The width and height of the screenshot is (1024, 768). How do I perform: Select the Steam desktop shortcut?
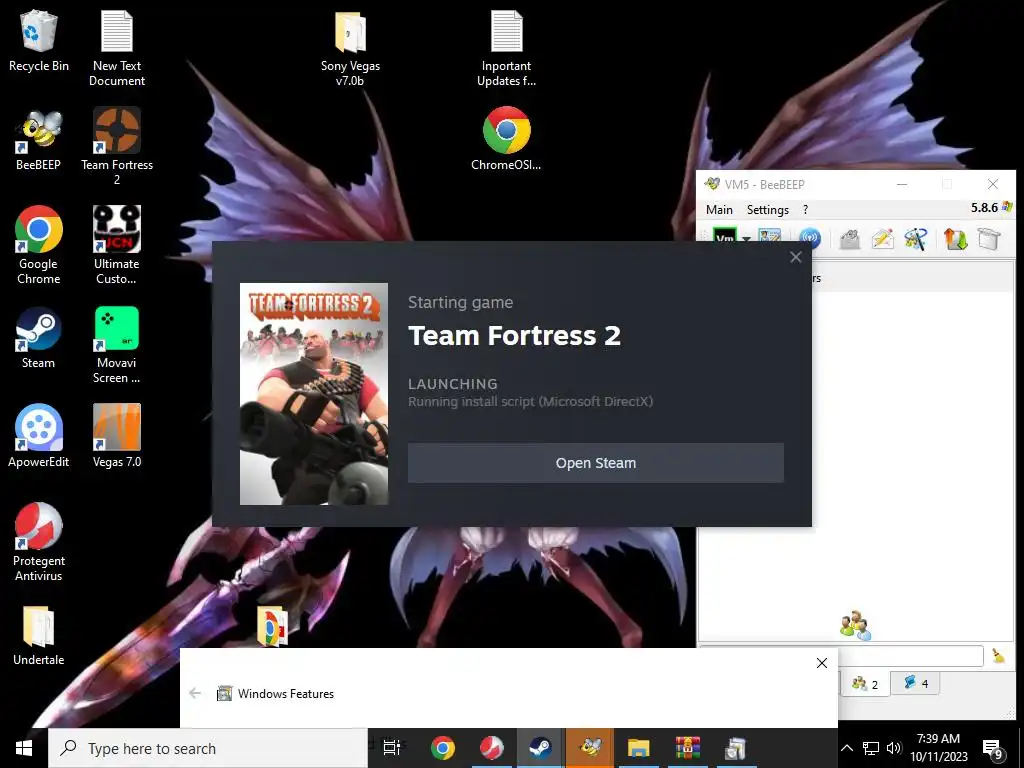(x=39, y=338)
